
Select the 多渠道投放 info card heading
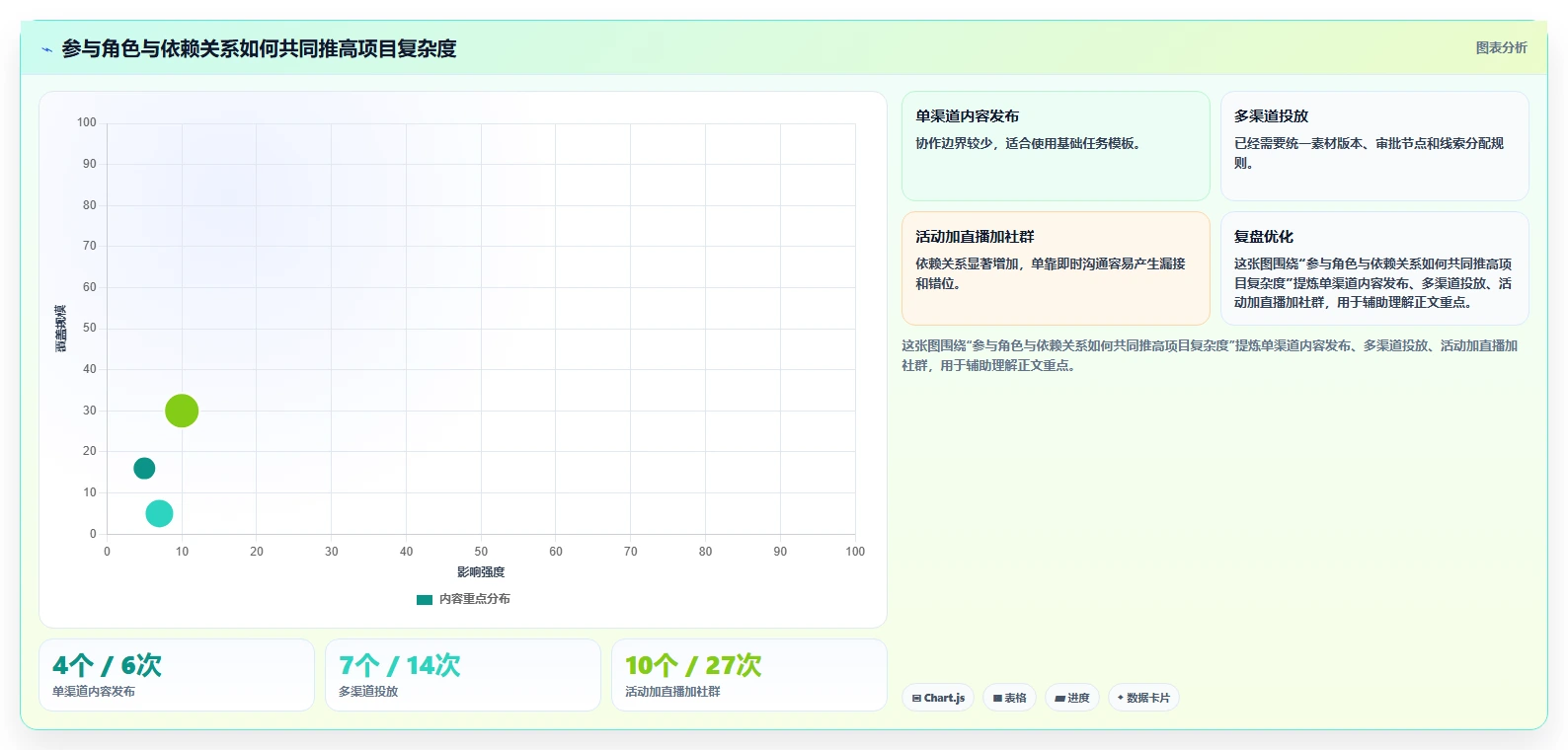click(1271, 116)
